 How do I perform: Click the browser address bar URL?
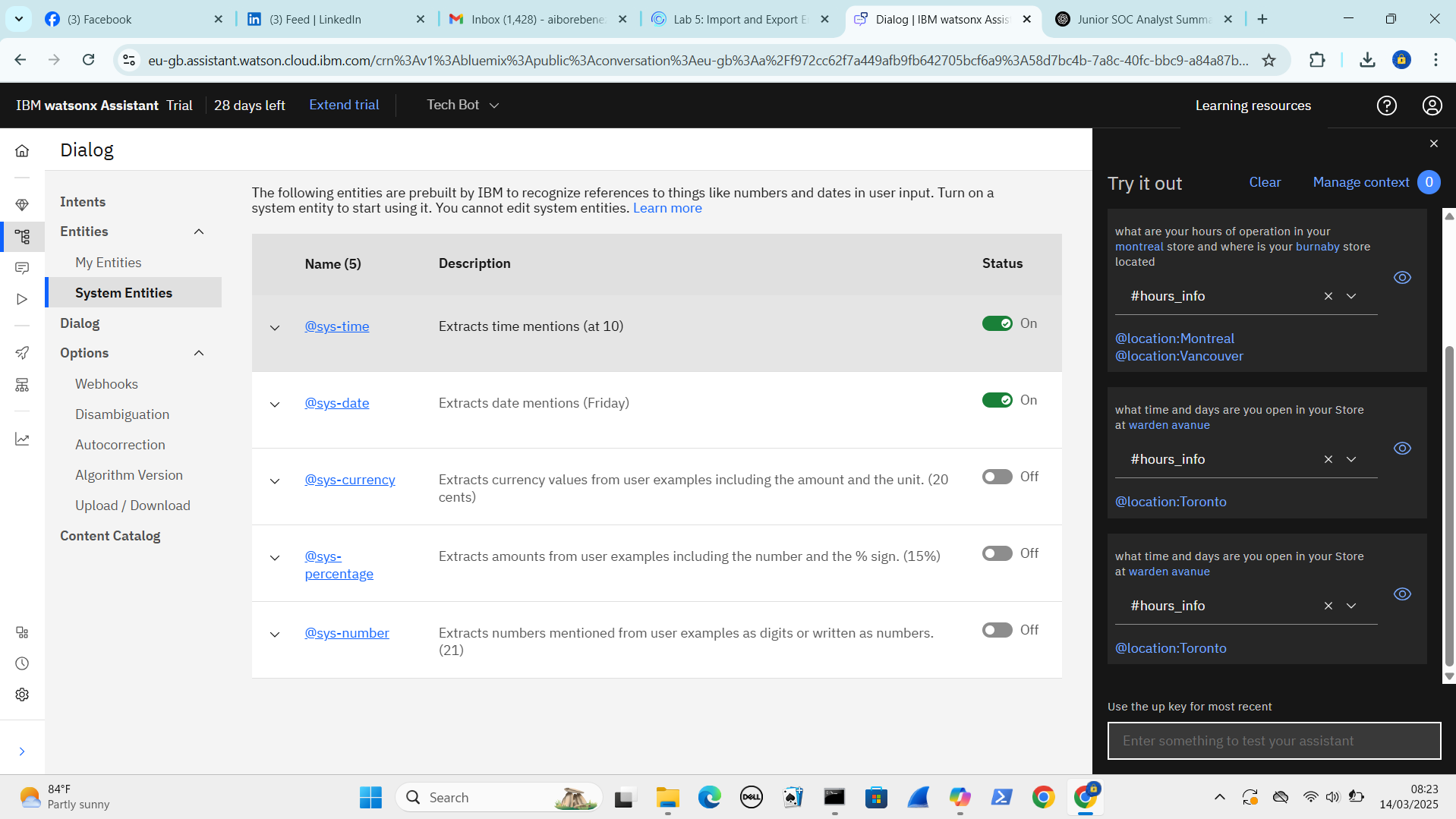(x=698, y=60)
